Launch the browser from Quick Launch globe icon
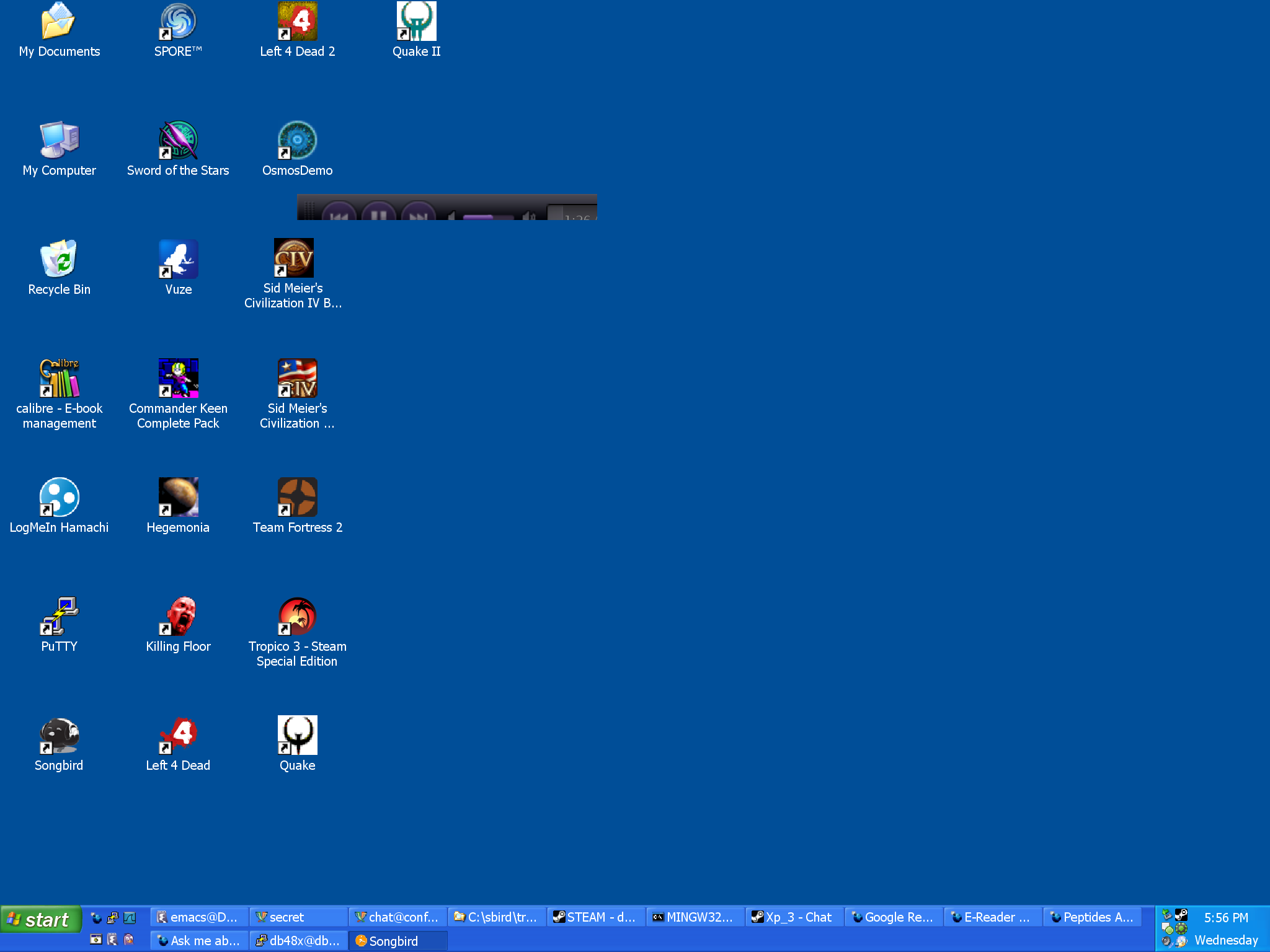The image size is (1270, 952). pyautogui.click(x=96, y=918)
